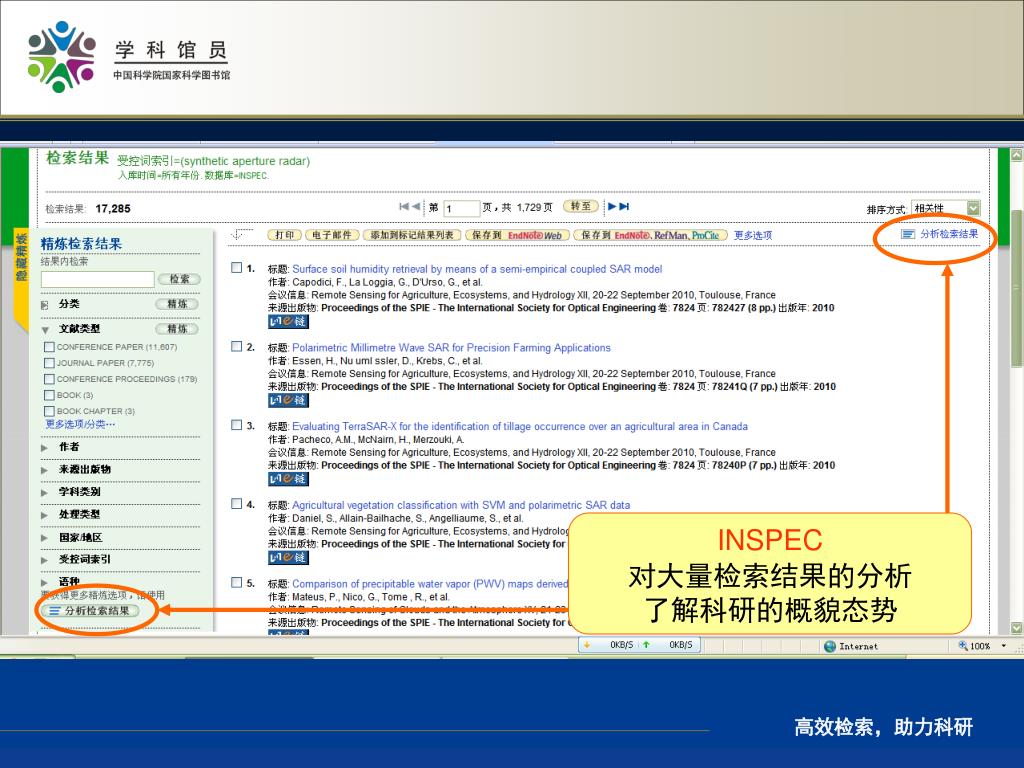Expand the 语种 refine section
Screen dimensions: 1024x768
pyautogui.click(x=44, y=583)
